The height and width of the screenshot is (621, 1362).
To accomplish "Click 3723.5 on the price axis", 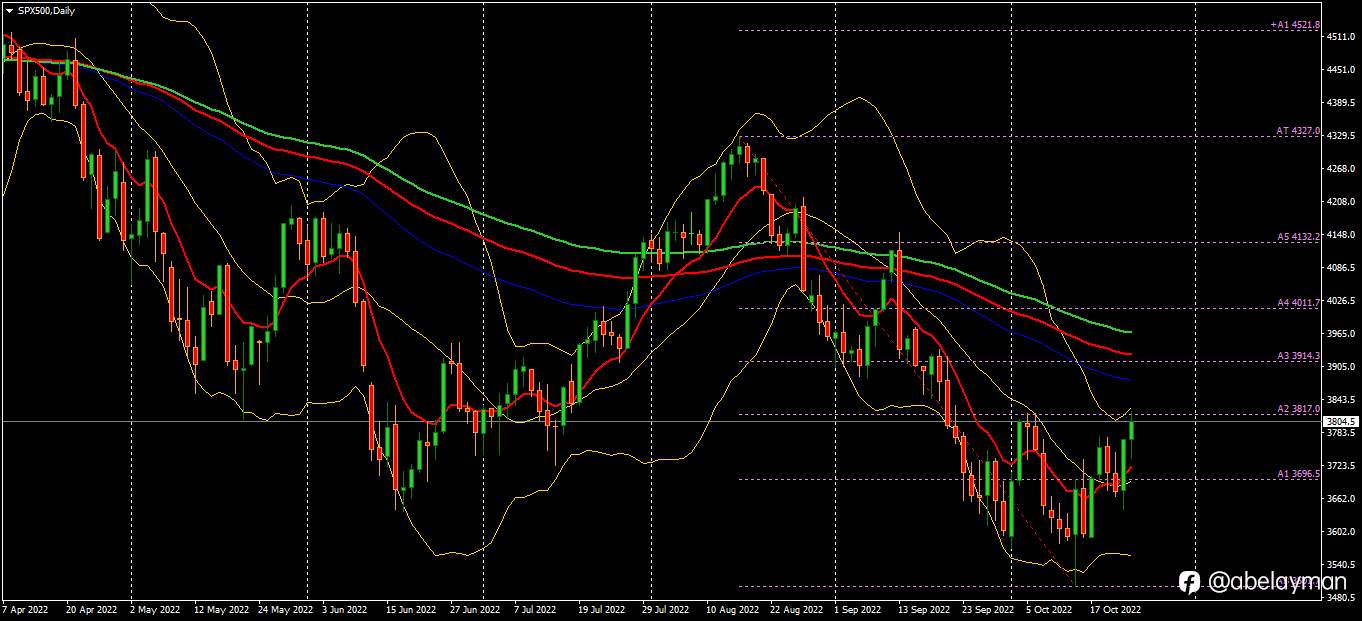I will pyautogui.click(x=1341, y=465).
